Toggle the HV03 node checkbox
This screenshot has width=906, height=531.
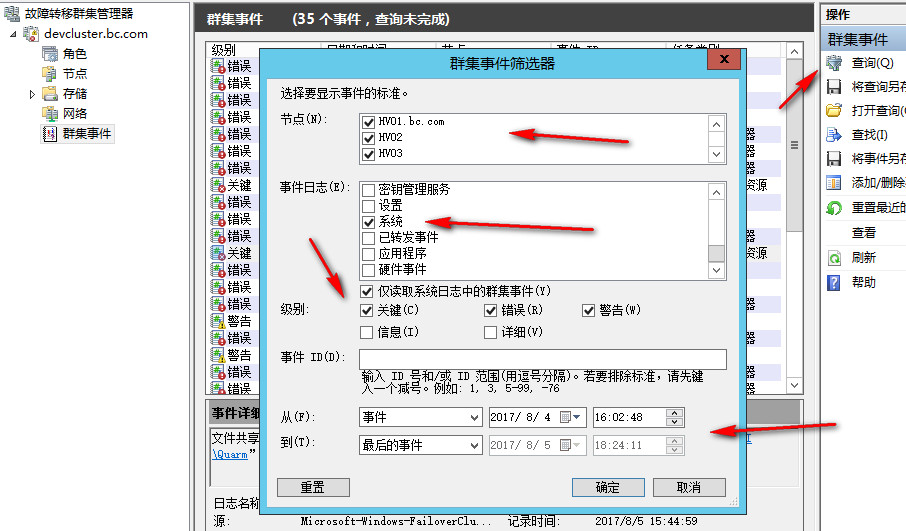coord(368,154)
